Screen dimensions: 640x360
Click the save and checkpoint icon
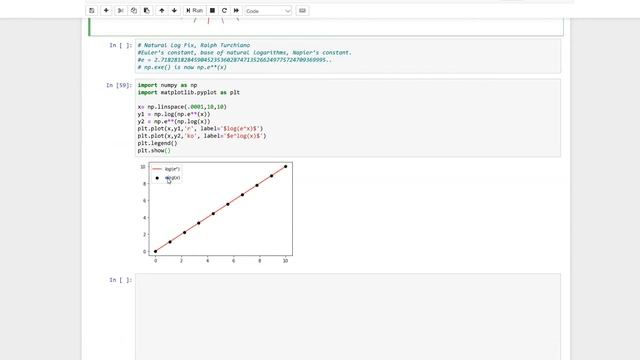click(x=92, y=11)
